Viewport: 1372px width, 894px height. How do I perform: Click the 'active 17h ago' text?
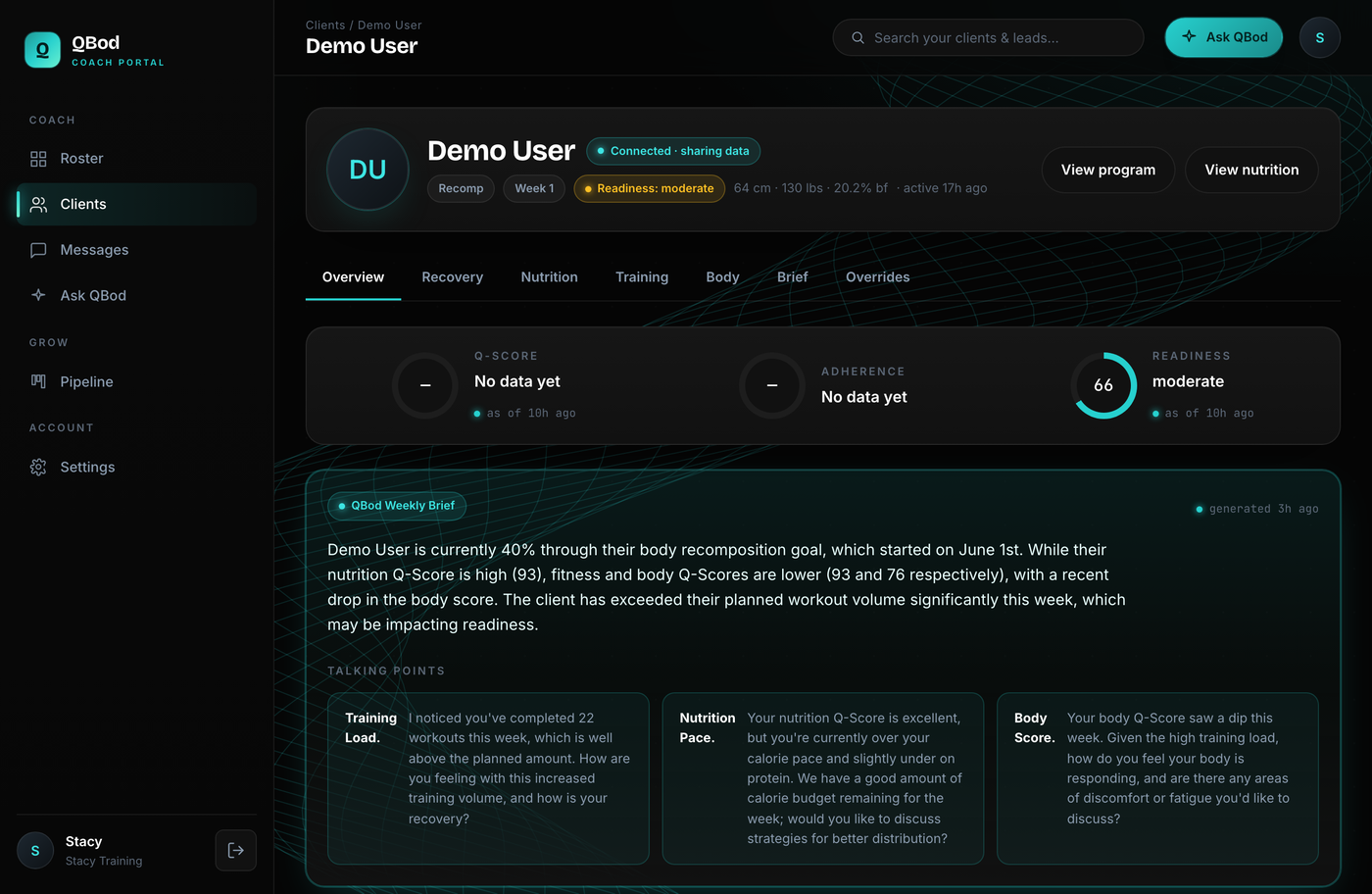click(945, 188)
